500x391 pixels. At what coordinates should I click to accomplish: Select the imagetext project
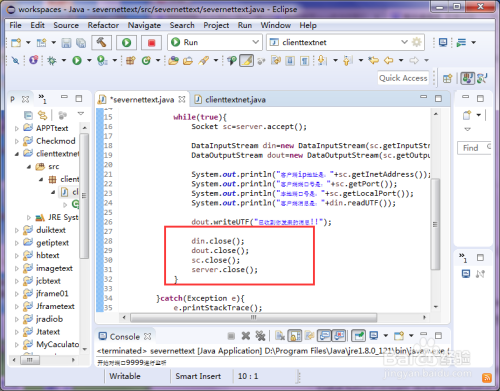54,268
